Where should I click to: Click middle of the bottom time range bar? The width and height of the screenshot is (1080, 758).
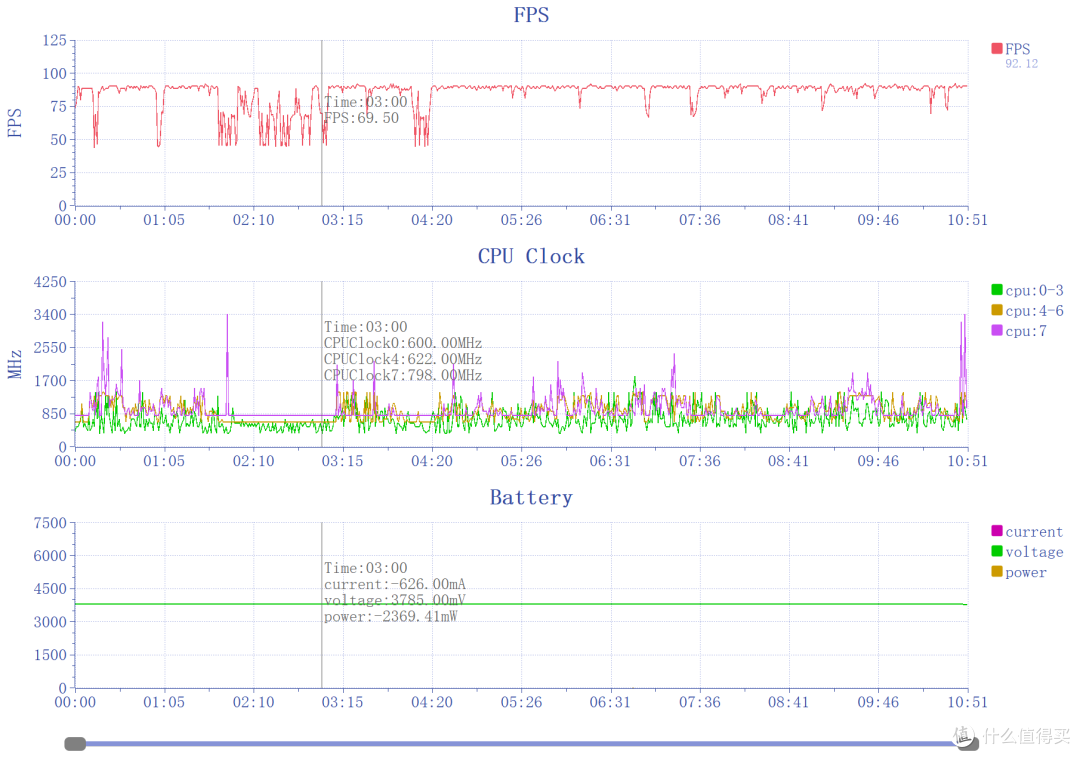[x=521, y=744]
